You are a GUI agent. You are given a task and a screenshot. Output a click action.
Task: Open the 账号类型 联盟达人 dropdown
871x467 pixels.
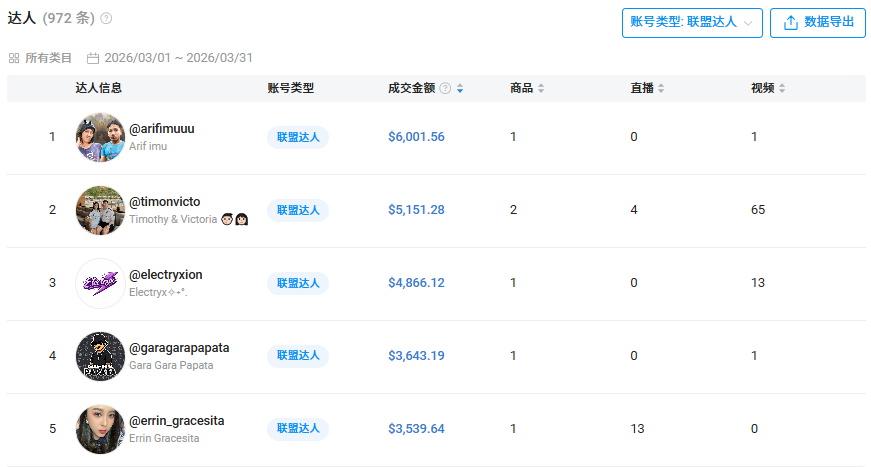point(692,22)
